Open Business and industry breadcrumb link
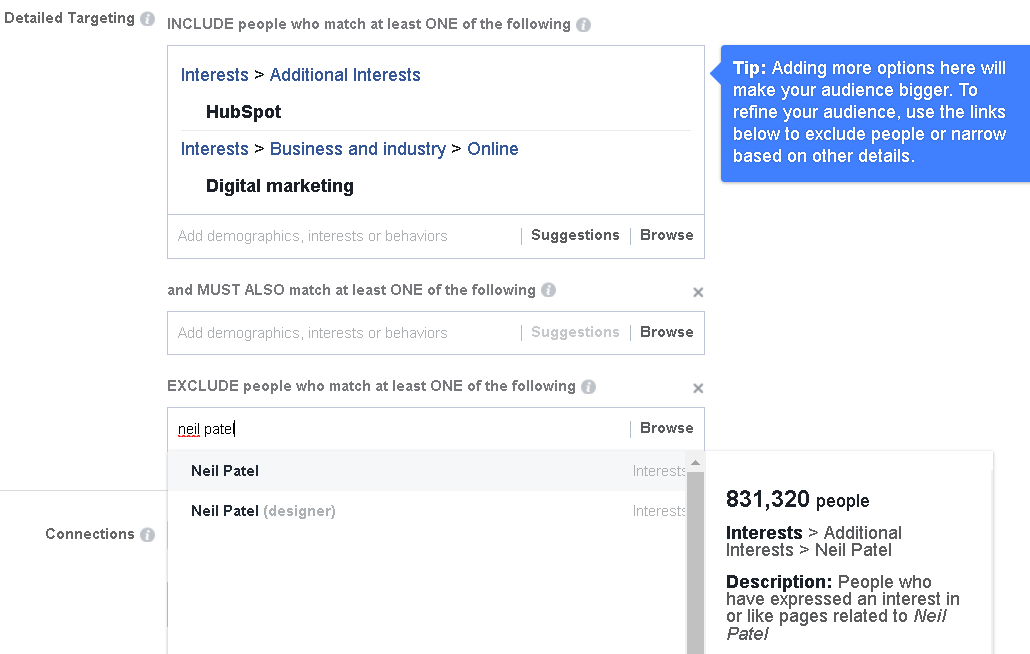Image resolution: width=1030 pixels, height=654 pixels. coord(357,149)
